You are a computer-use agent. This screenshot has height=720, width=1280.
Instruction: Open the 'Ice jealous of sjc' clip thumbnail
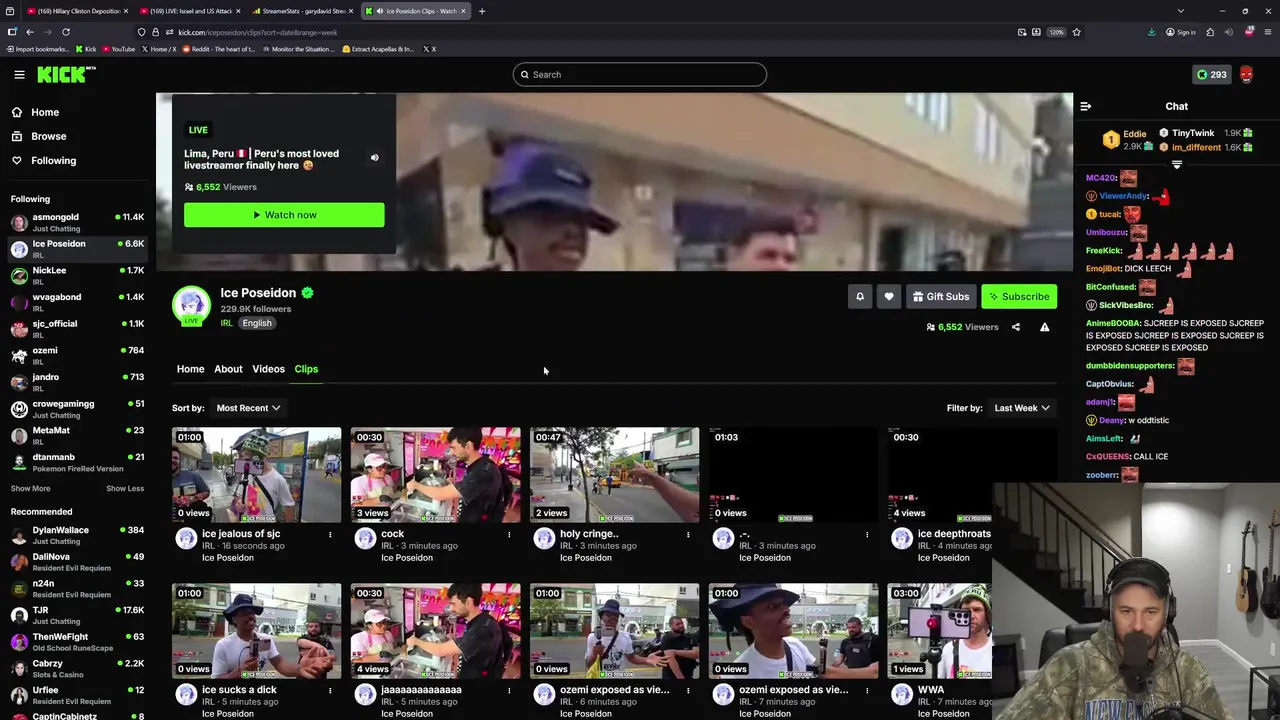click(256, 475)
